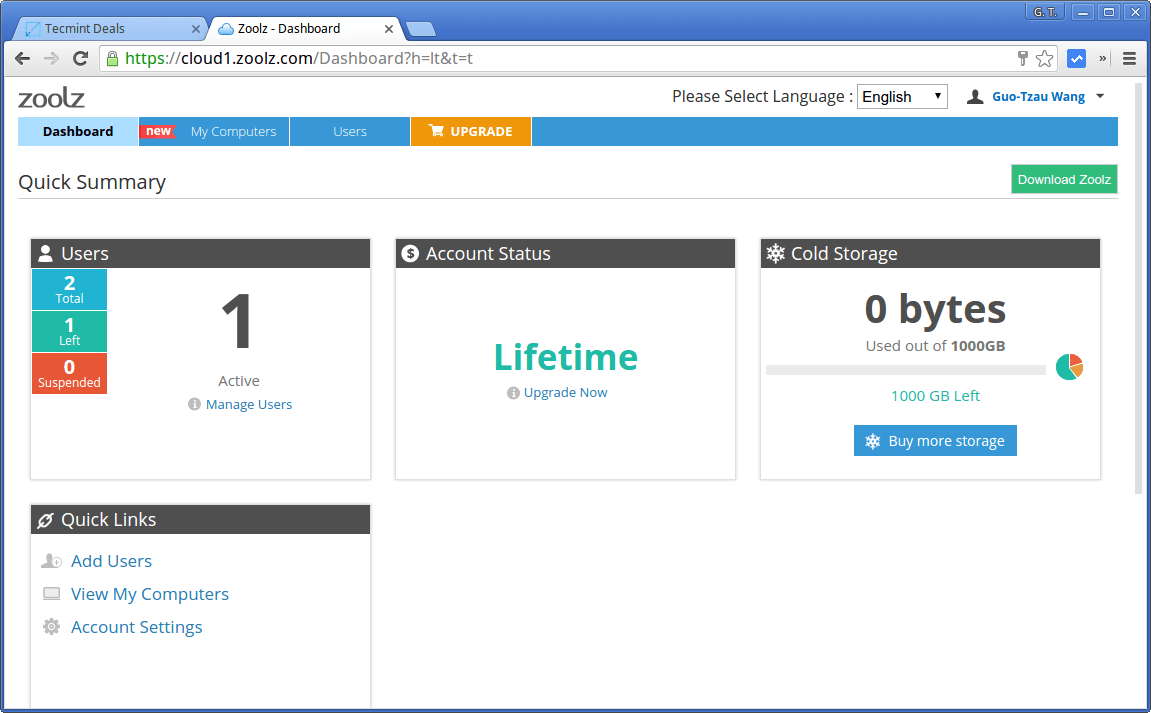Open the language selection dropdown
This screenshot has height=713, width=1151.
902,96
